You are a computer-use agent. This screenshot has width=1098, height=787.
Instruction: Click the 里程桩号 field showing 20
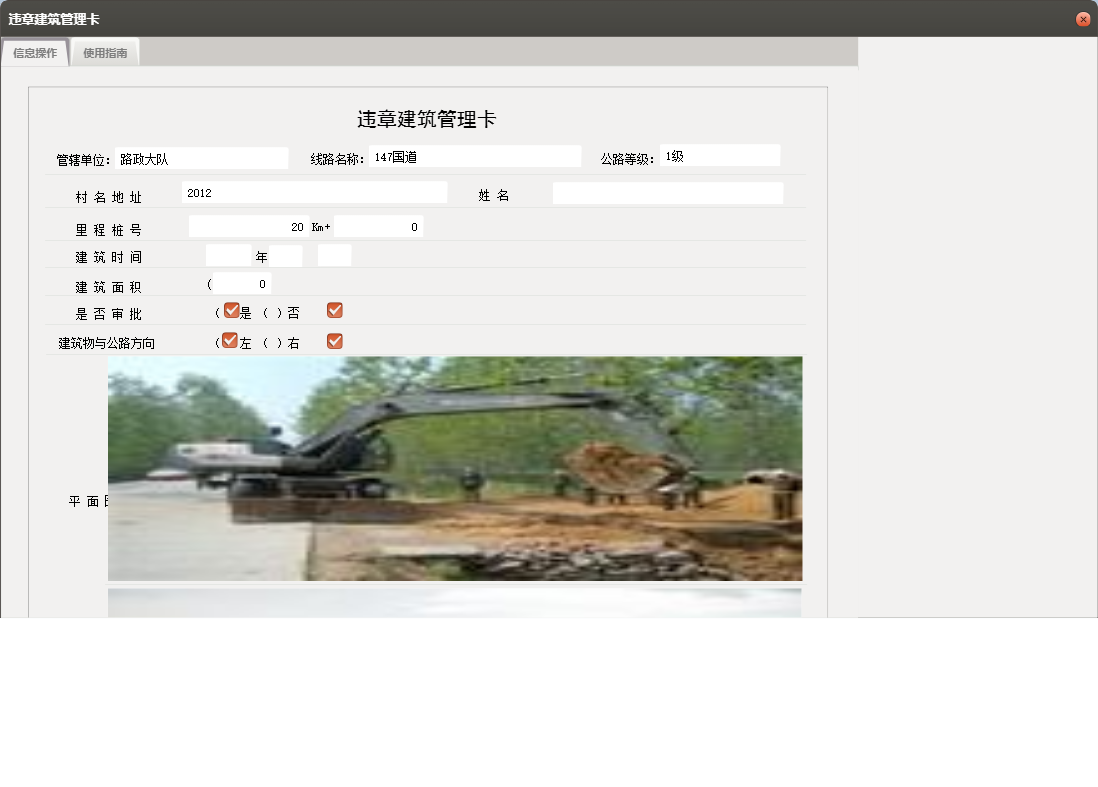pos(250,226)
